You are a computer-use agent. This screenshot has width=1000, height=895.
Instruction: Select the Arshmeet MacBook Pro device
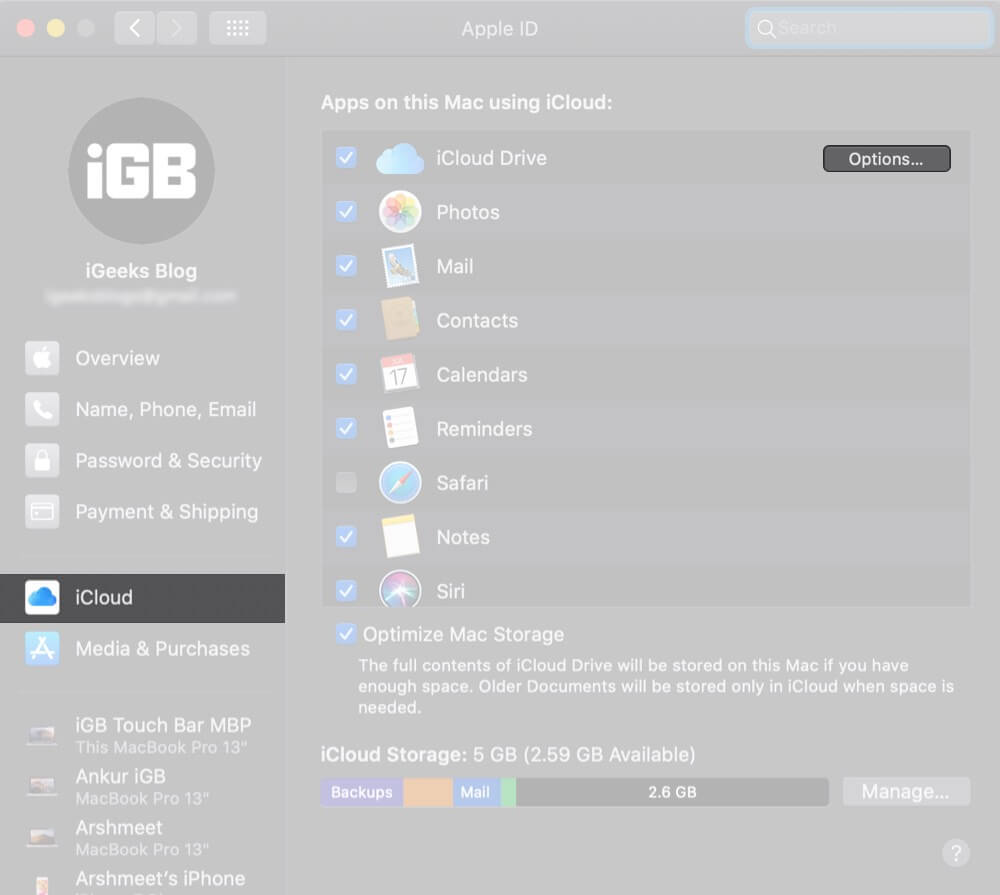[x=142, y=837]
